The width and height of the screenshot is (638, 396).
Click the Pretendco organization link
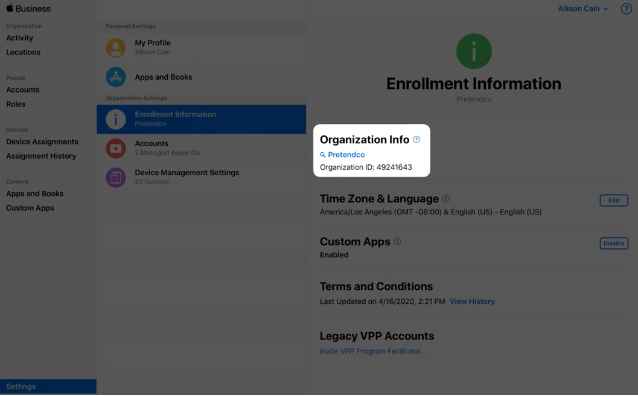pyautogui.click(x=346, y=155)
